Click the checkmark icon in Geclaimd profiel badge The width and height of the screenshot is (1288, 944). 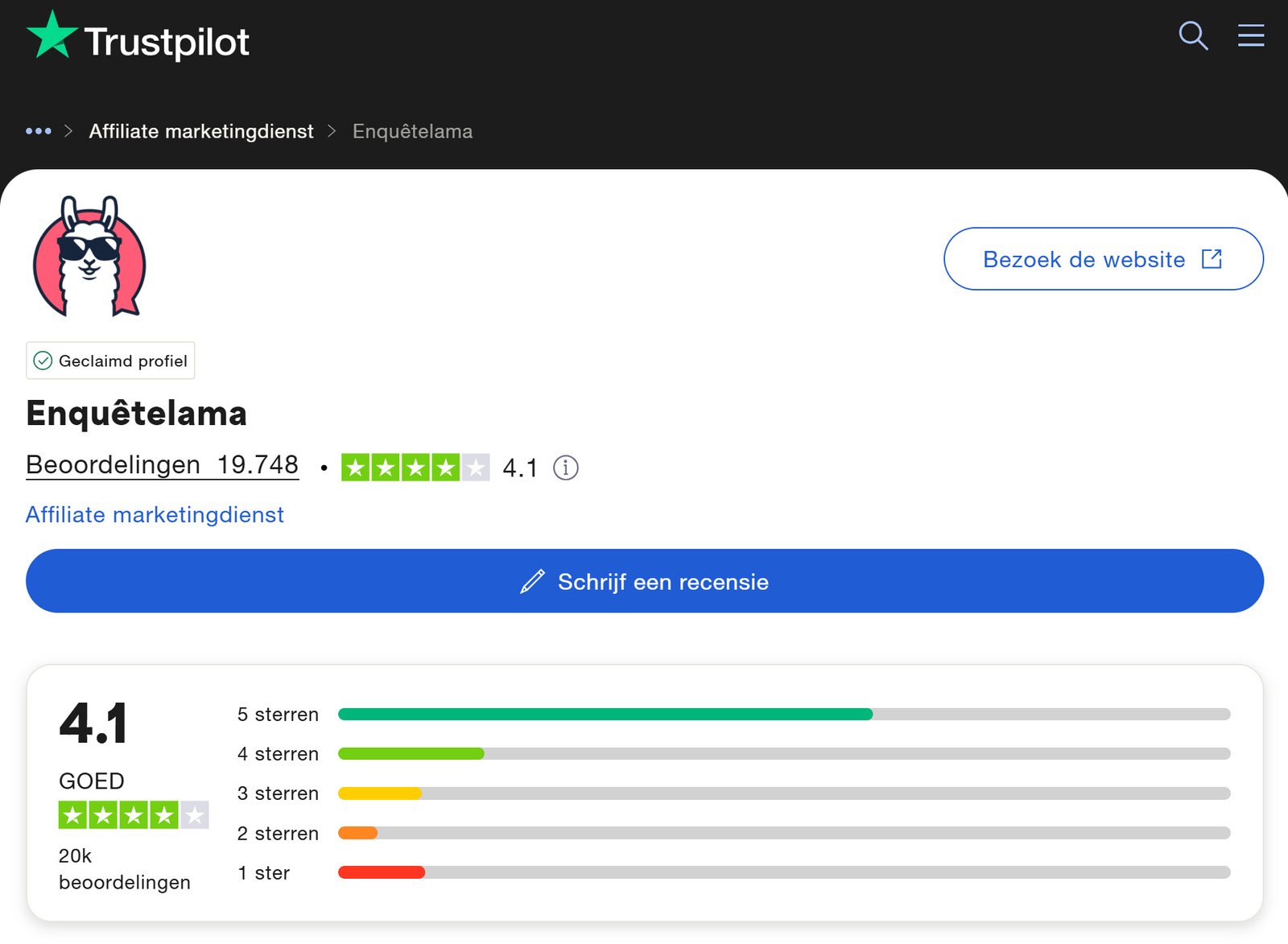(x=43, y=361)
